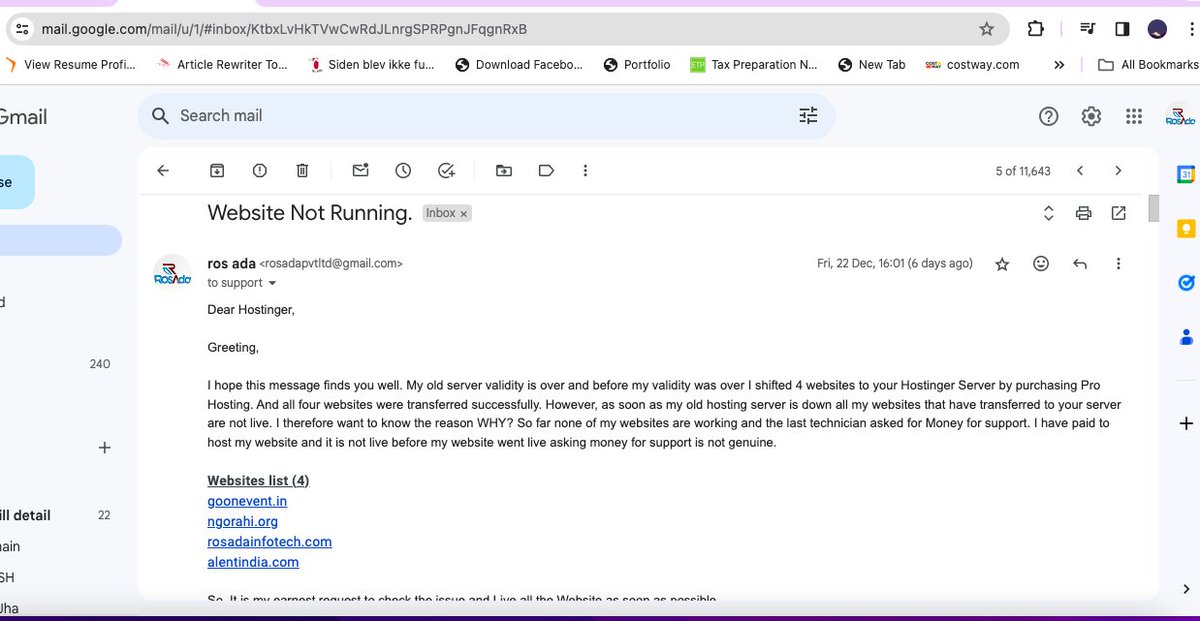Screen dimensions: 1200x621
Task: Open the Portfolio bookmark
Action: point(638,64)
